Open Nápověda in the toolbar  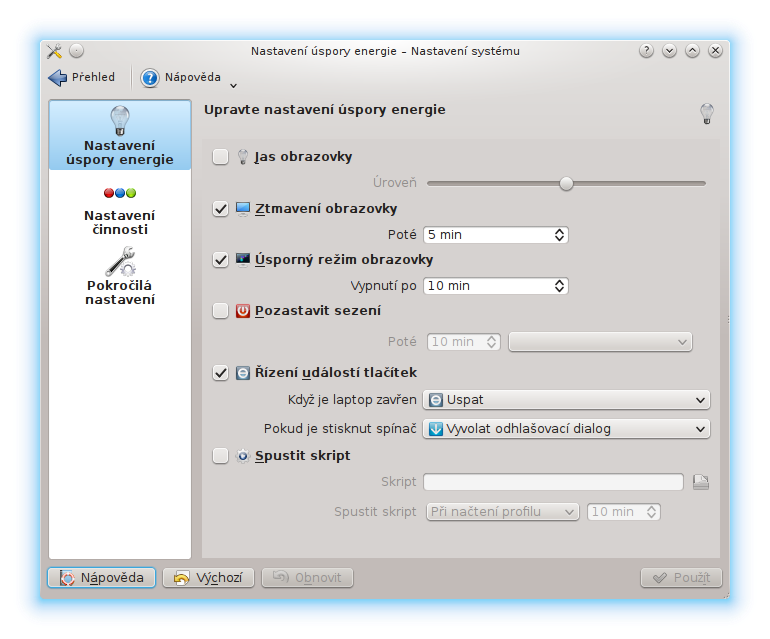(x=181, y=78)
